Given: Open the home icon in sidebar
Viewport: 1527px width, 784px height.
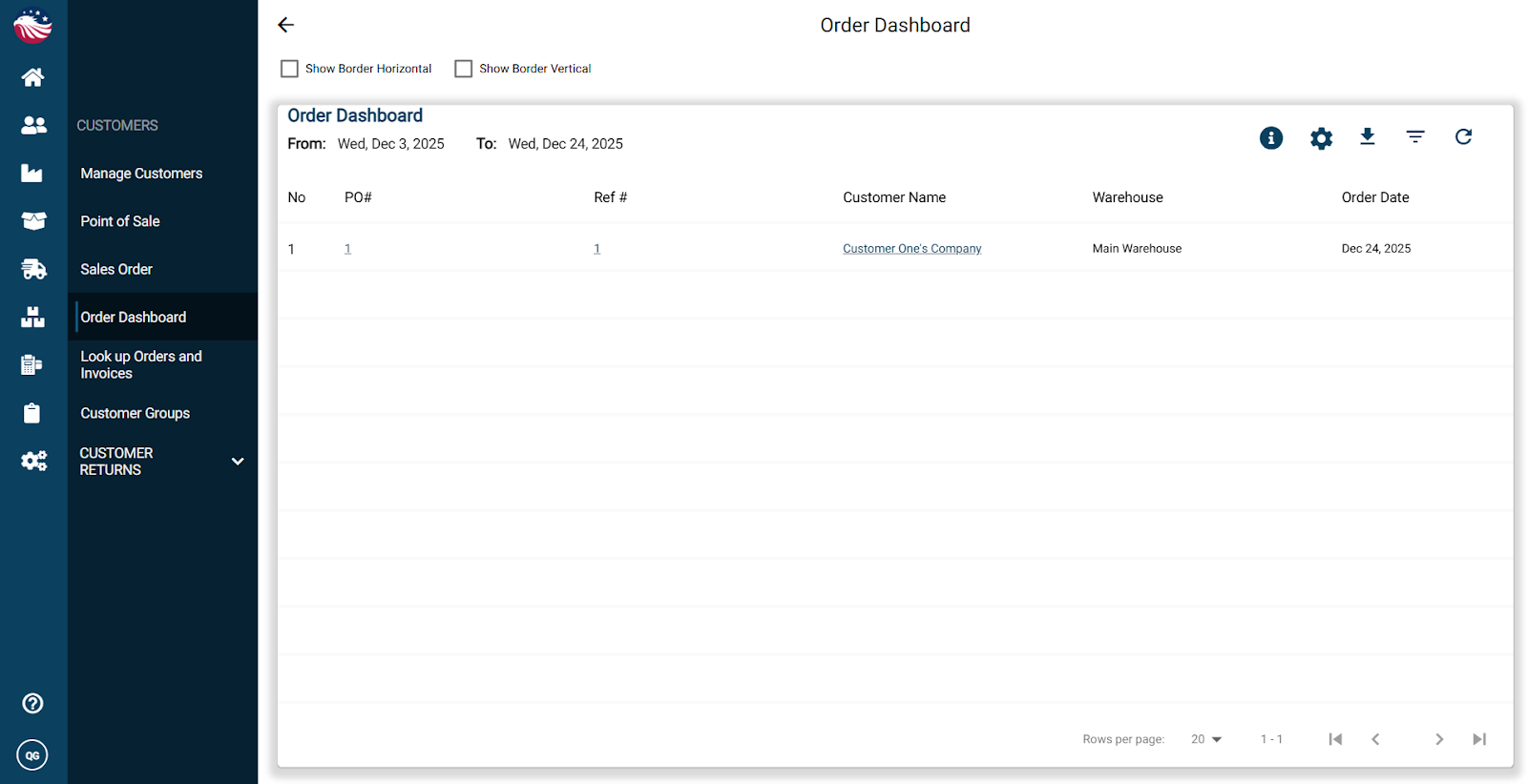Looking at the screenshot, I should 33,77.
